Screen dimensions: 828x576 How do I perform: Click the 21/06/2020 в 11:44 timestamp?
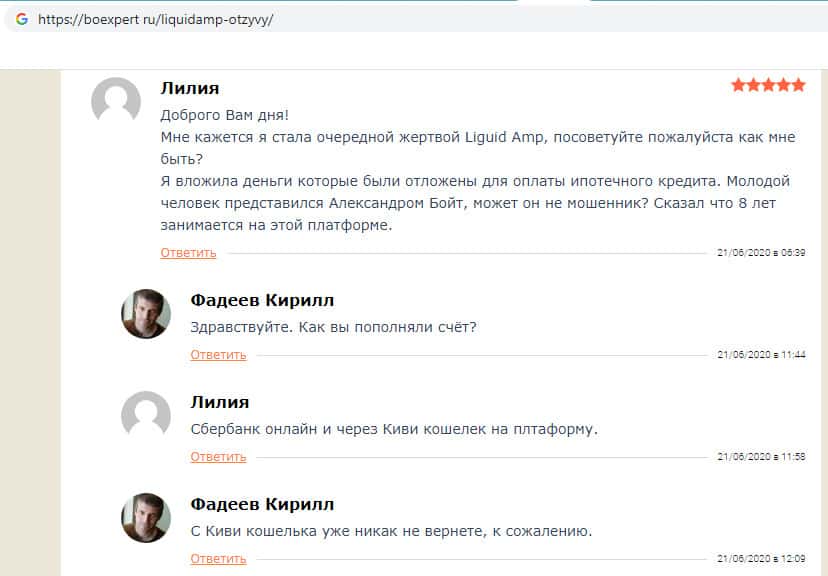[x=761, y=355]
